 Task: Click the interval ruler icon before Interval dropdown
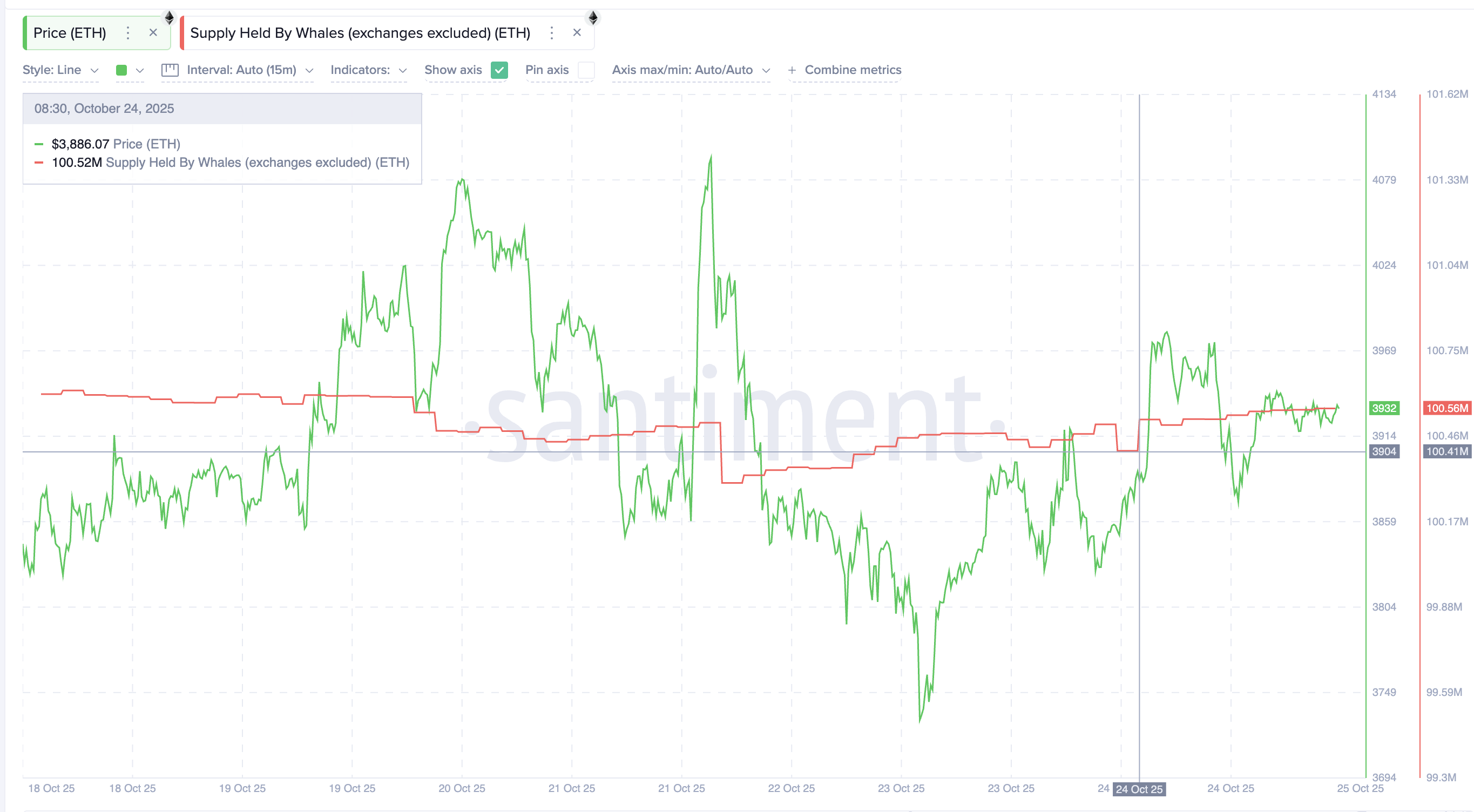click(x=170, y=70)
